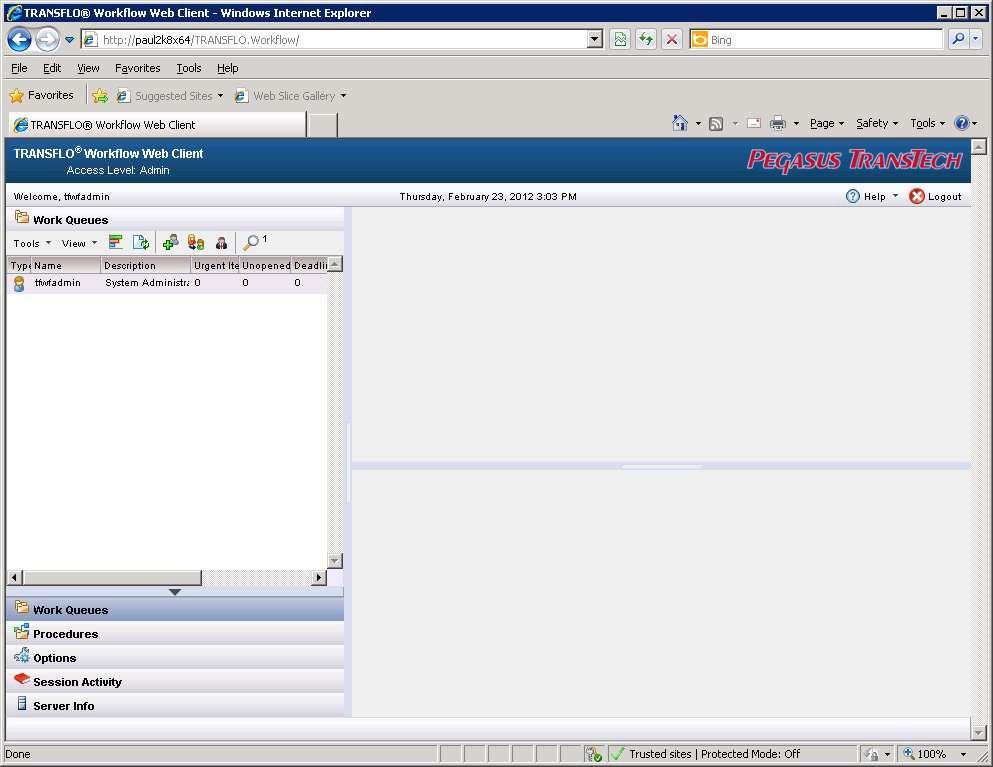Screen dimensions: 993x767
Task: Open the Procedures panel
Action: tap(63, 633)
